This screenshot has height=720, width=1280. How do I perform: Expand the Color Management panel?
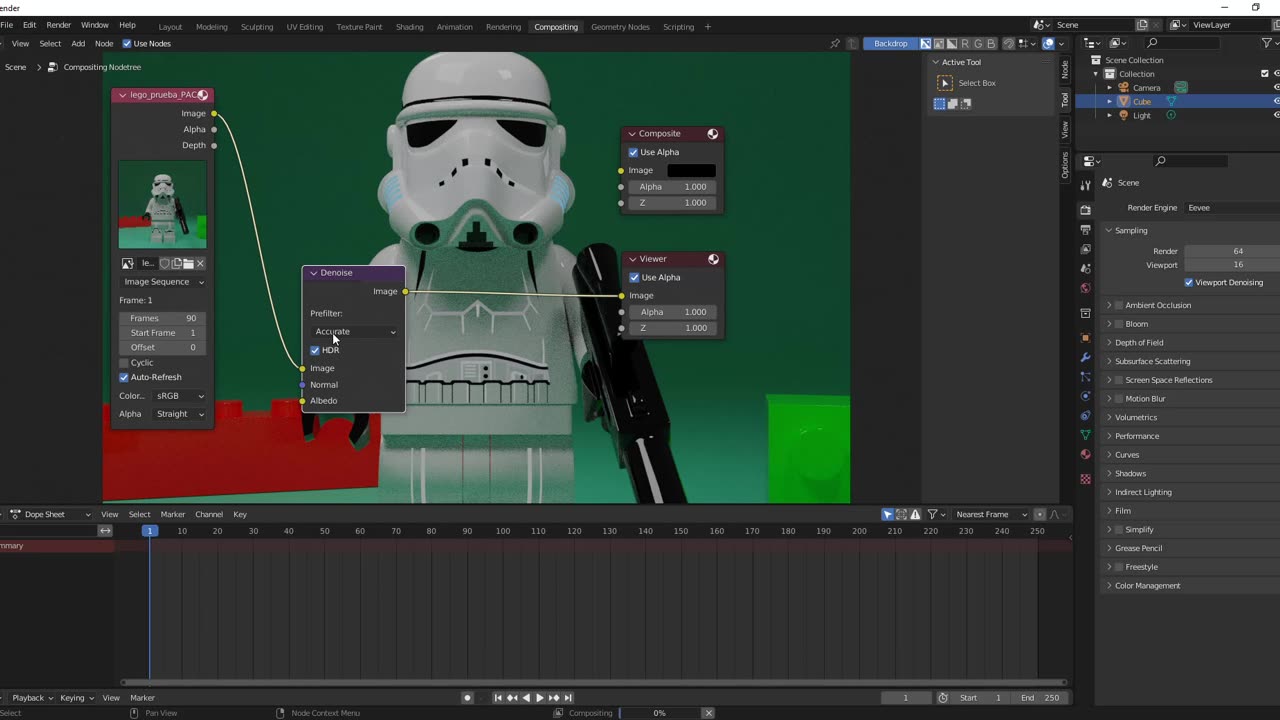coord(1147,585)
